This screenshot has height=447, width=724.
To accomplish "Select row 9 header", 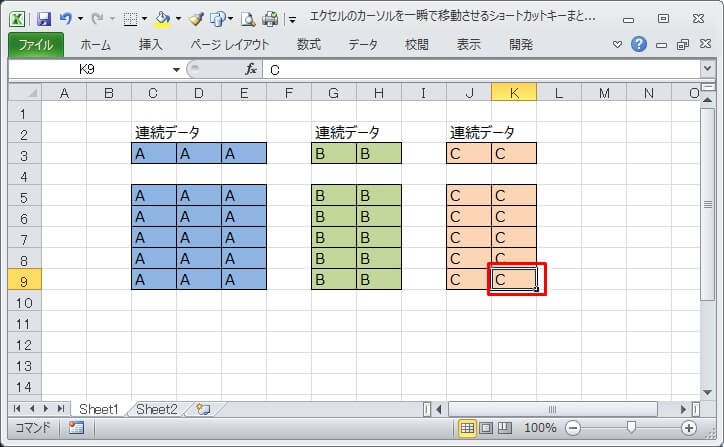I will 25,281.
